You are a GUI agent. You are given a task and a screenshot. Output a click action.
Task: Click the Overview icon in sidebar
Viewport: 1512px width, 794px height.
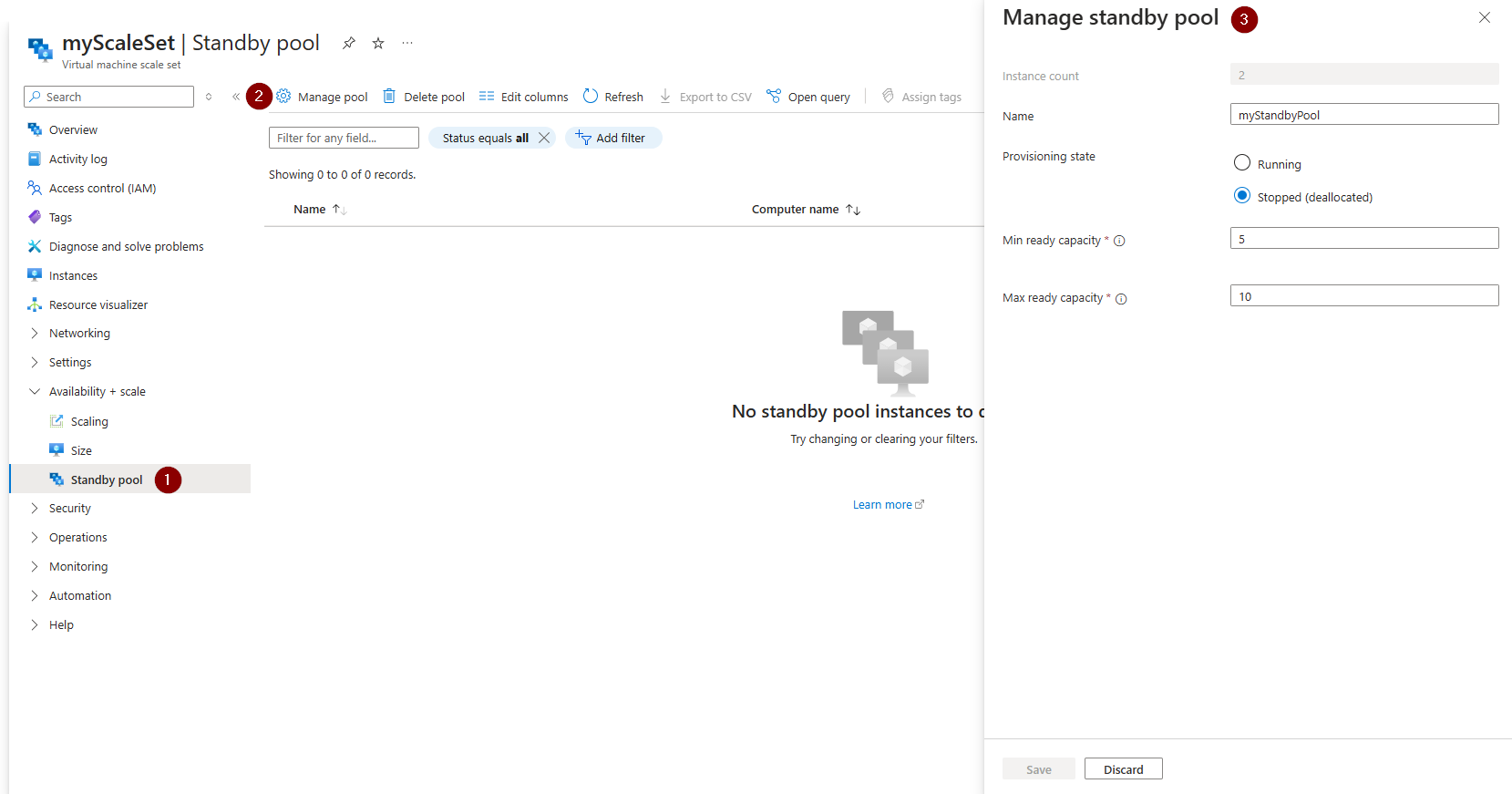pyautogui.click(x=35, y=129)
